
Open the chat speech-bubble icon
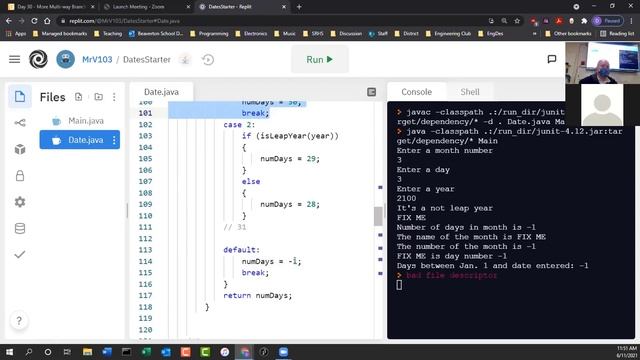[551, 60]
